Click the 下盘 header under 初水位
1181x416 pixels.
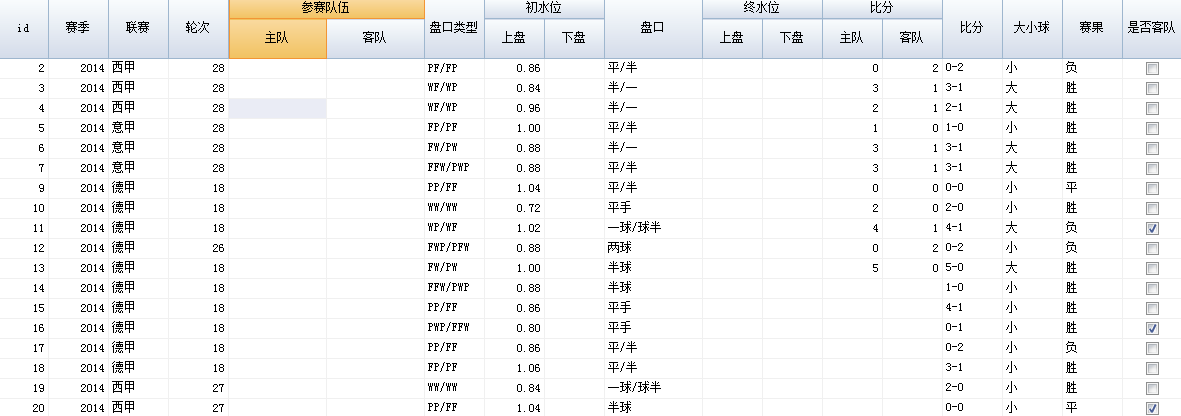574,38
